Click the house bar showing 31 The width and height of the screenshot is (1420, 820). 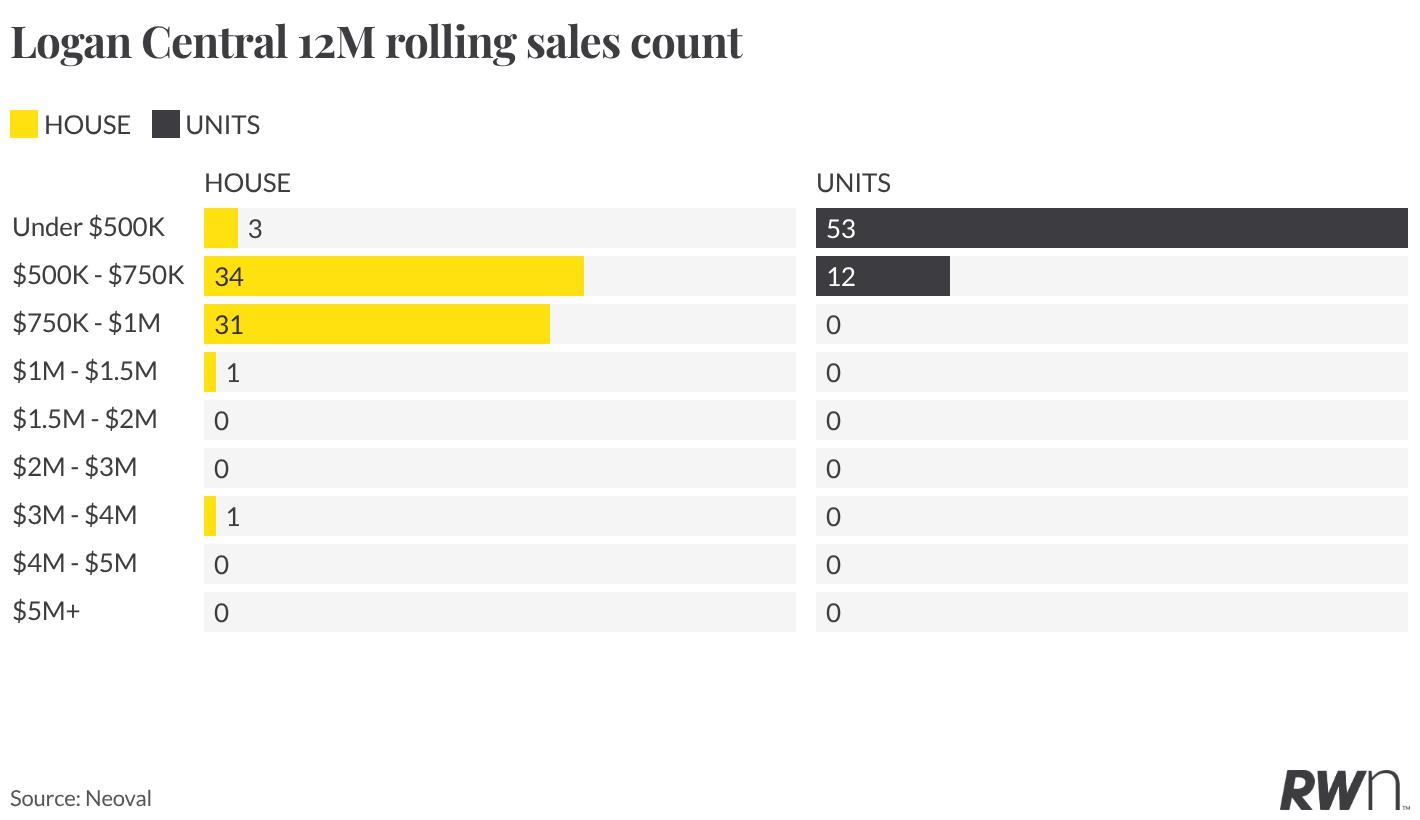click(377, 324)
